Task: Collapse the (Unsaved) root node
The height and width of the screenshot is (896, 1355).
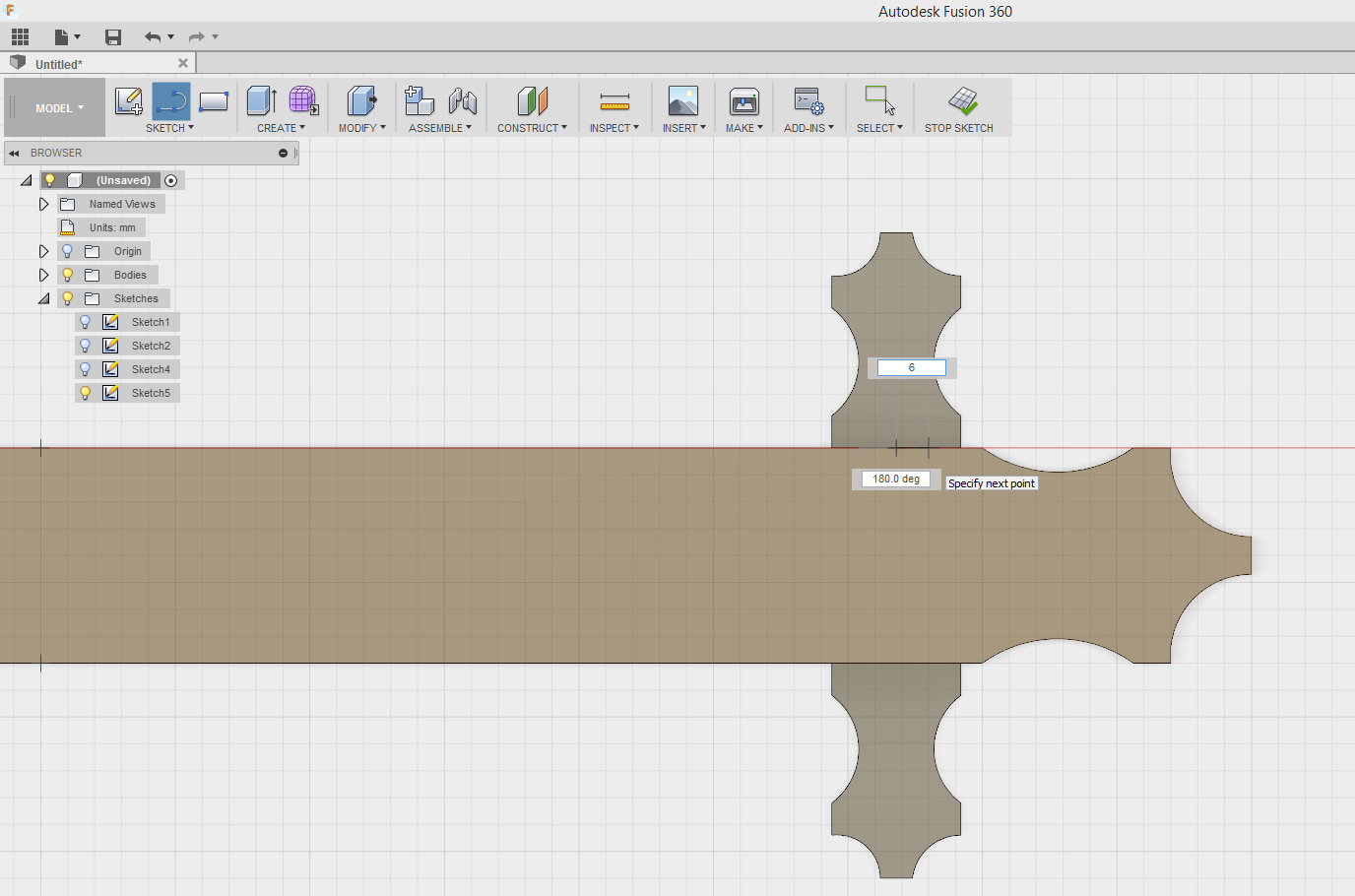Action: pyautogui.click(x=27, y=180)
